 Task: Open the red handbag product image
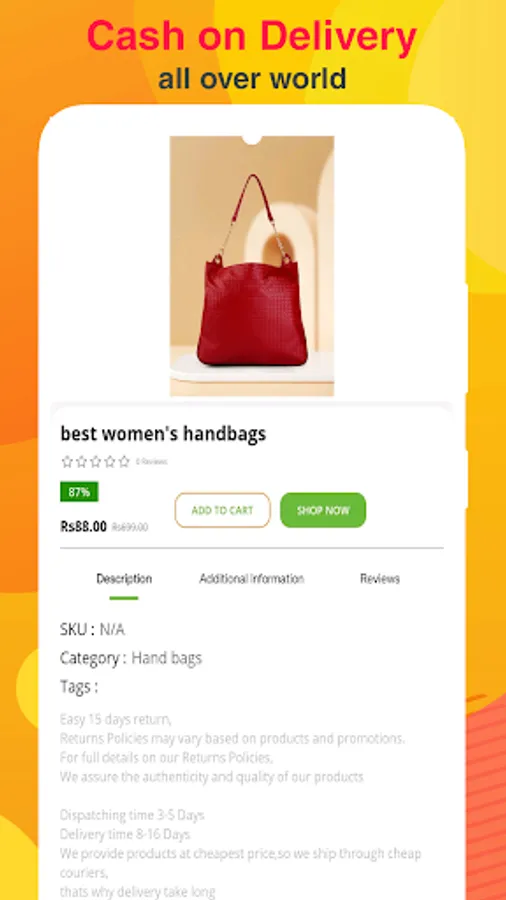(x=252, y=266)
